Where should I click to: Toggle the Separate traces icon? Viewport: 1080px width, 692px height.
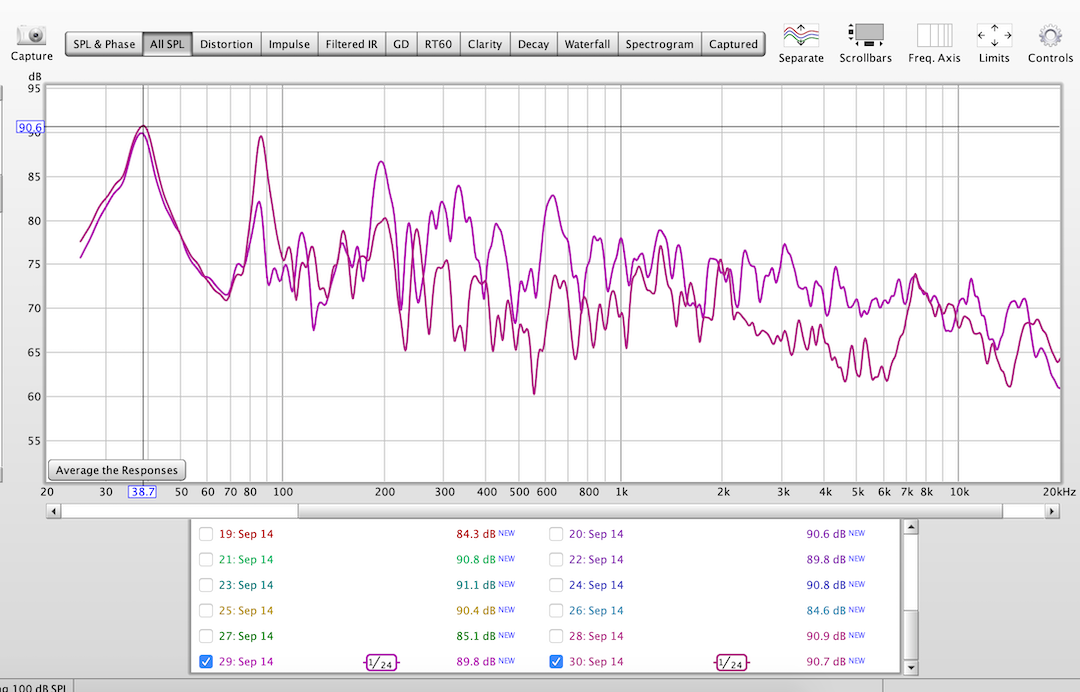pyautogui.click(x=801, y=36)
